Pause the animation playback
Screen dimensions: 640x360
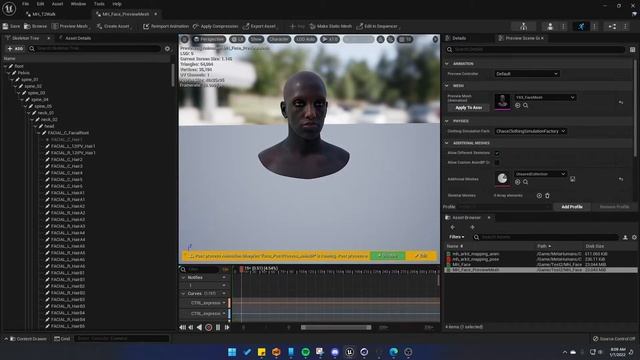[218, 327]
